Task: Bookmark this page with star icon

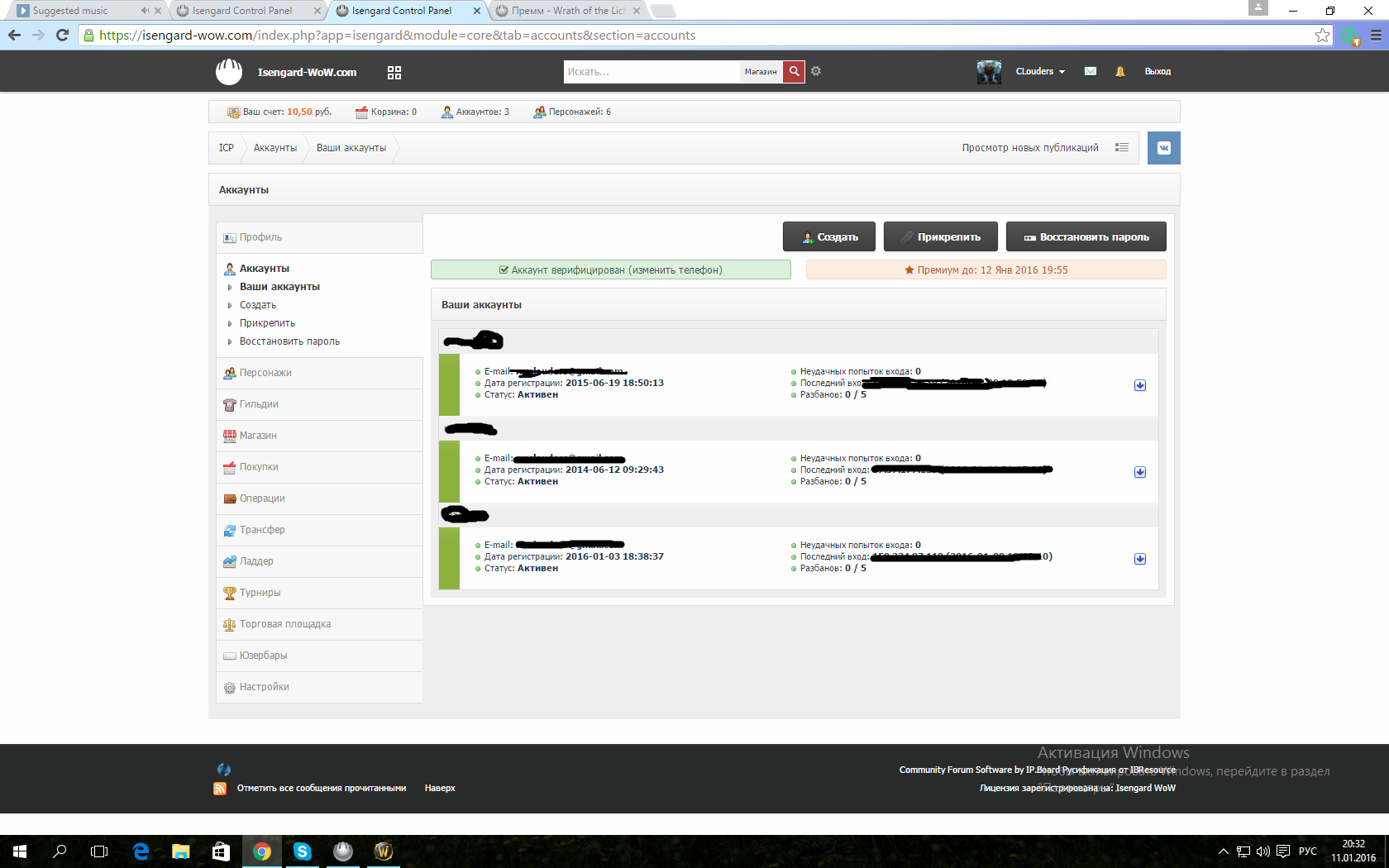Action: [1322, 36]
